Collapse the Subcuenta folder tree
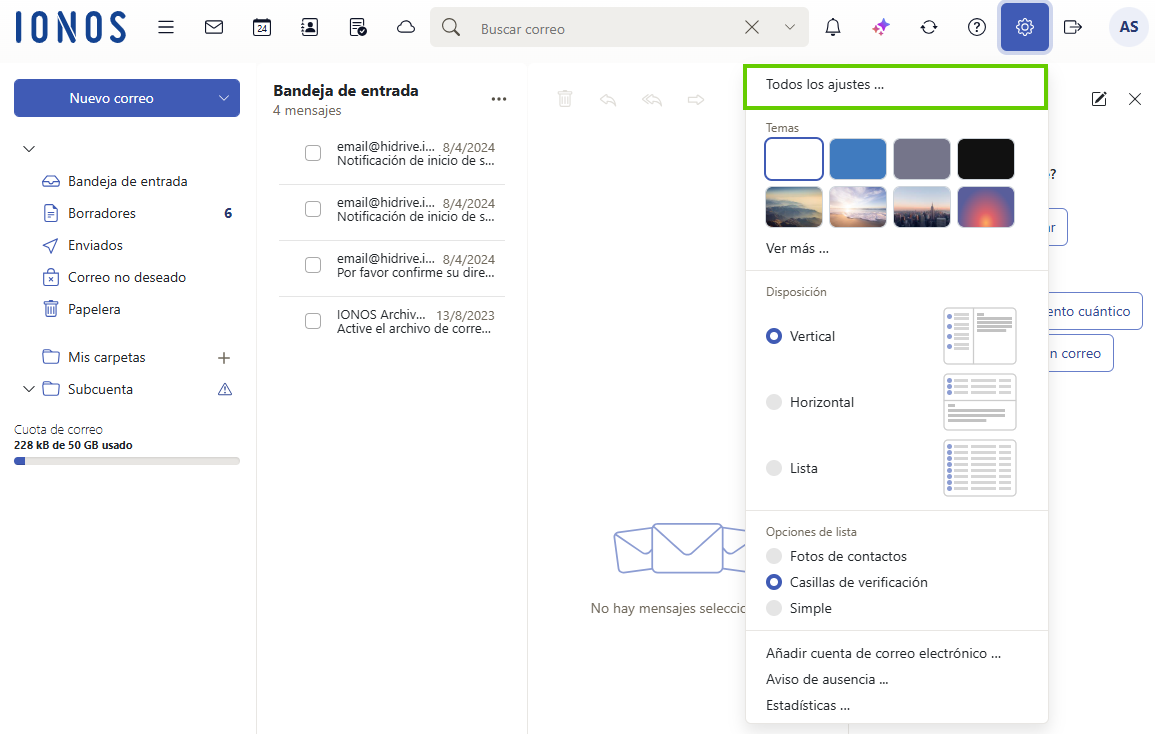This screenshot has width=1155, height=734. [28, 389]
